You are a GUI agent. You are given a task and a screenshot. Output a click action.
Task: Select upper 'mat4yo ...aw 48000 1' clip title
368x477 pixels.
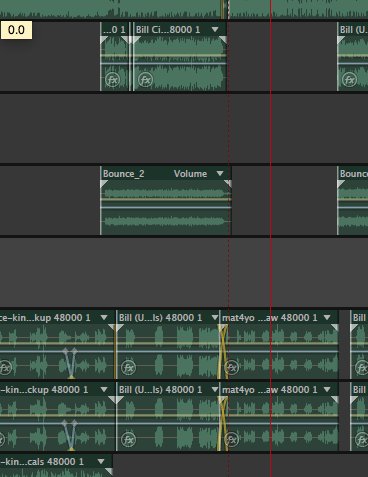pos(270,317)
